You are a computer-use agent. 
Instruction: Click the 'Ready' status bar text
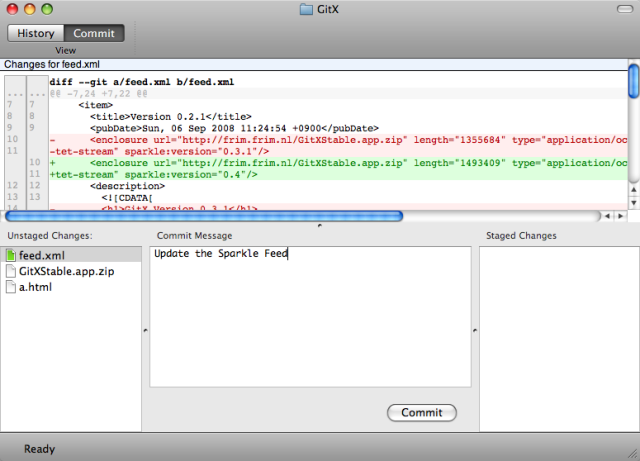point(39,449)
